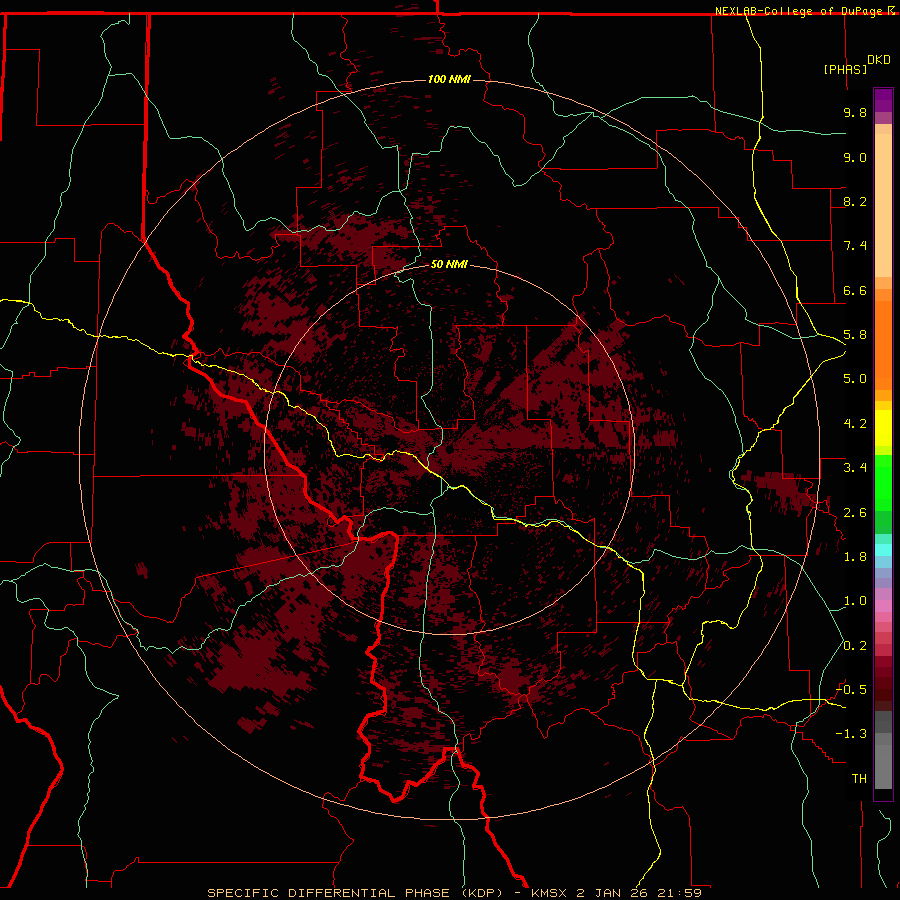Click the 9.8 value on color scale
Viewport: 900px width, 900px height.
coord(855,112)
